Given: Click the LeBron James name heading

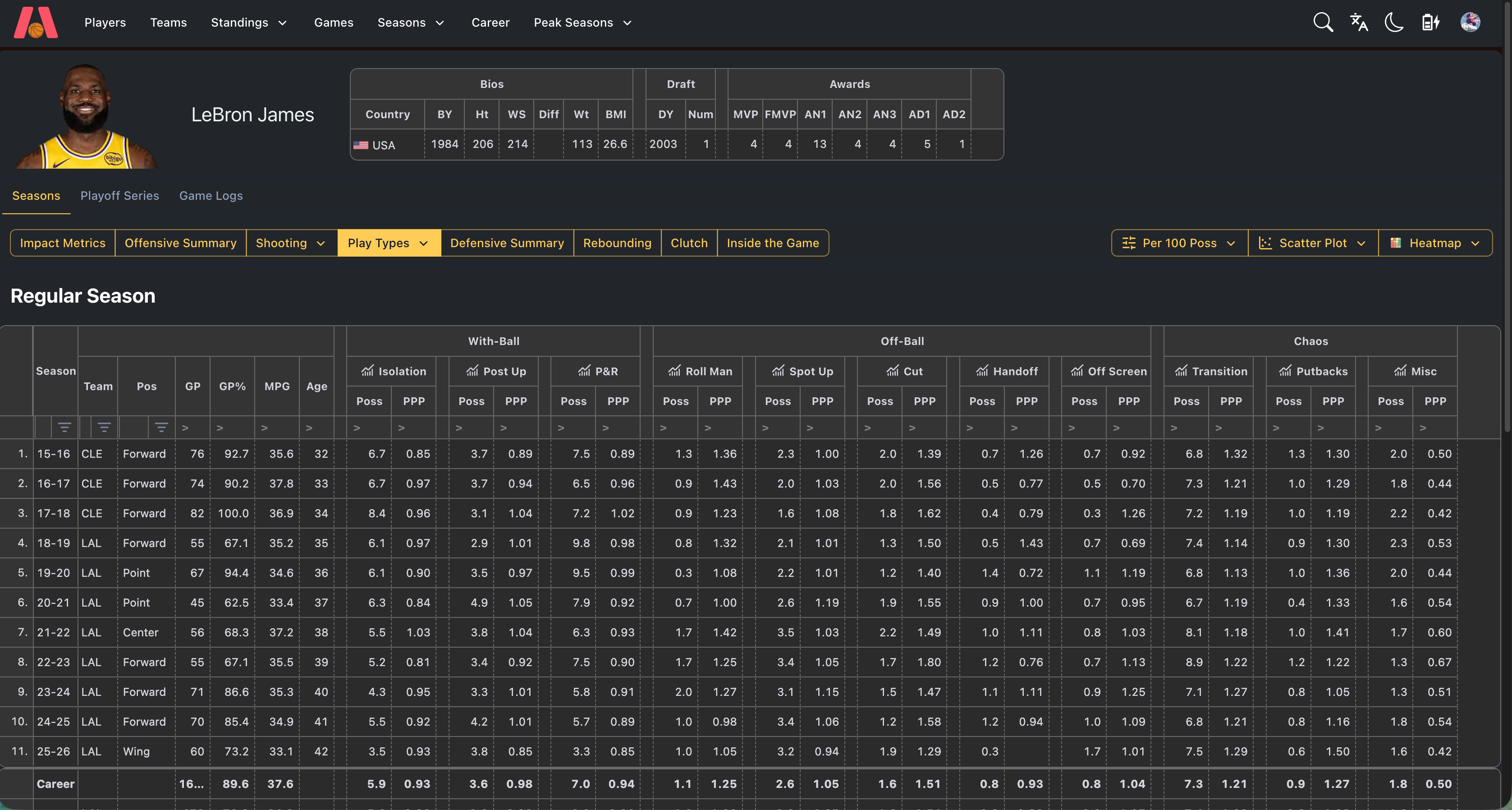Looking at the screenshot, I should (252, 115).
